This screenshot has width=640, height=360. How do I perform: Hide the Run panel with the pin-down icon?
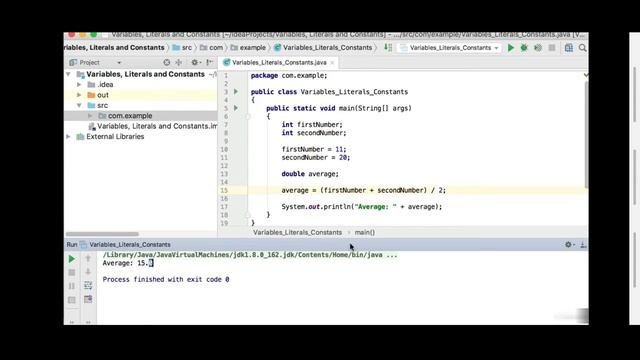pyautogui.click(x=583, y=244)
